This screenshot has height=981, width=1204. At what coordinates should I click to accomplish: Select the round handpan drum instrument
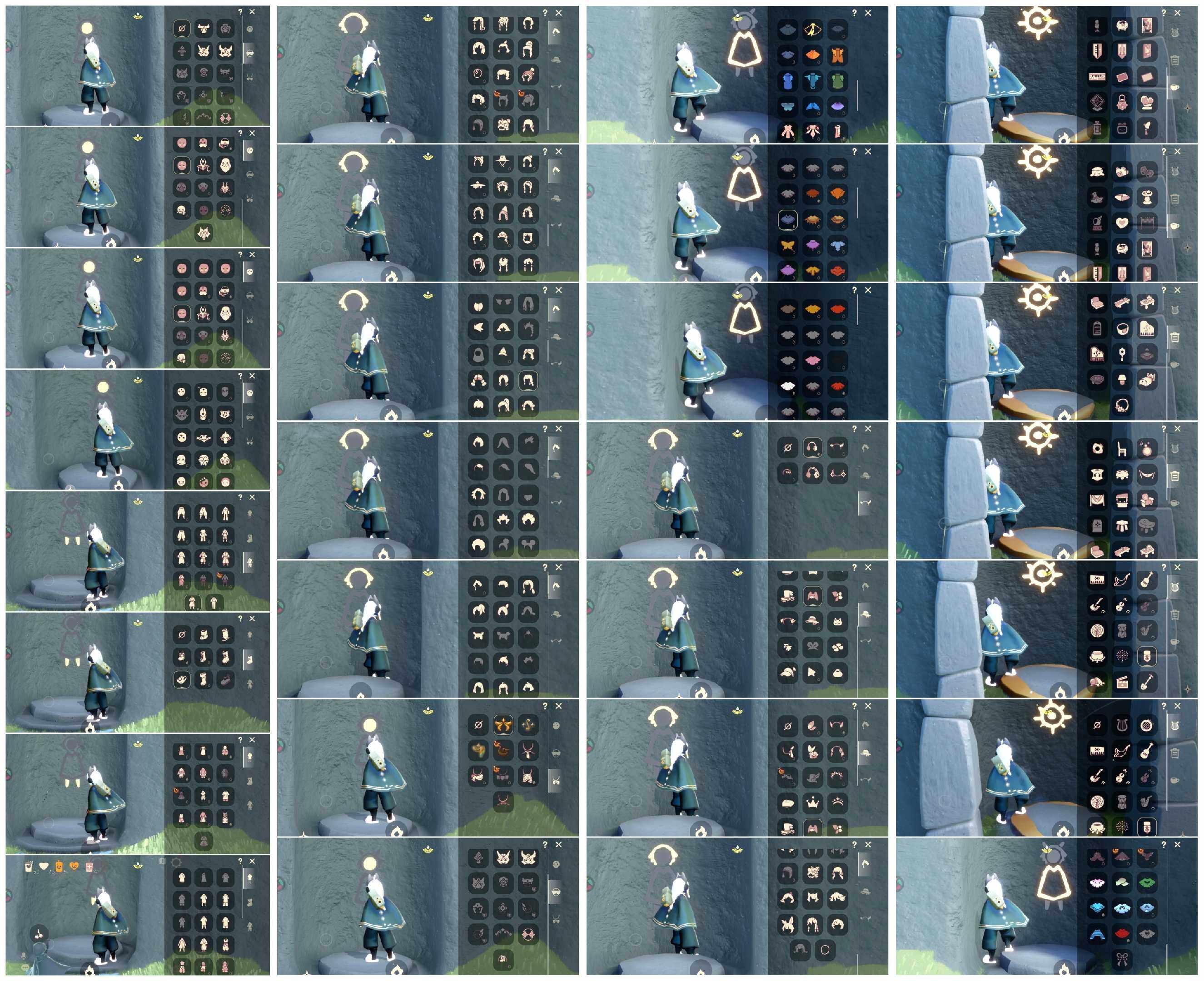(x=1147, y=726)
